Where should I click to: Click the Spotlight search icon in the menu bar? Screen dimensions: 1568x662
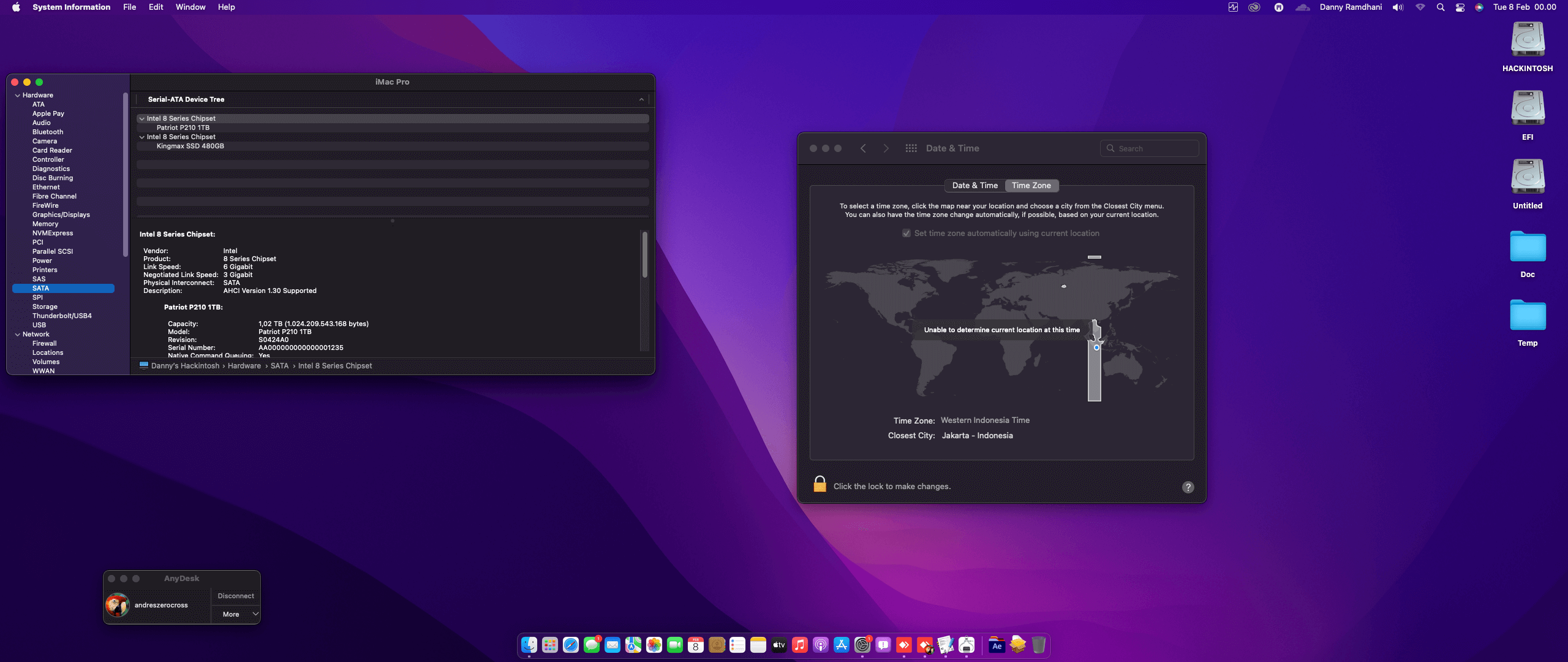(1440, 7)
